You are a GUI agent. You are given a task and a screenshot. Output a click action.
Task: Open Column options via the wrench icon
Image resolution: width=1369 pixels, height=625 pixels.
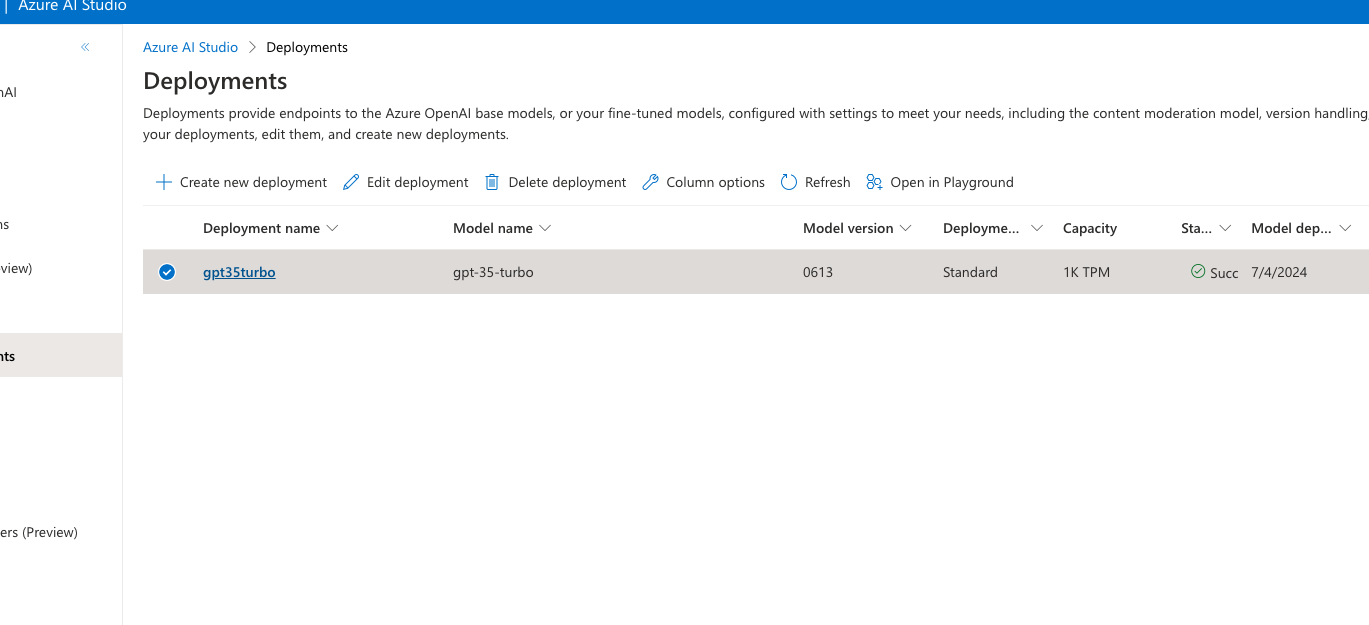pyautogui.click(x=650, y=182)
